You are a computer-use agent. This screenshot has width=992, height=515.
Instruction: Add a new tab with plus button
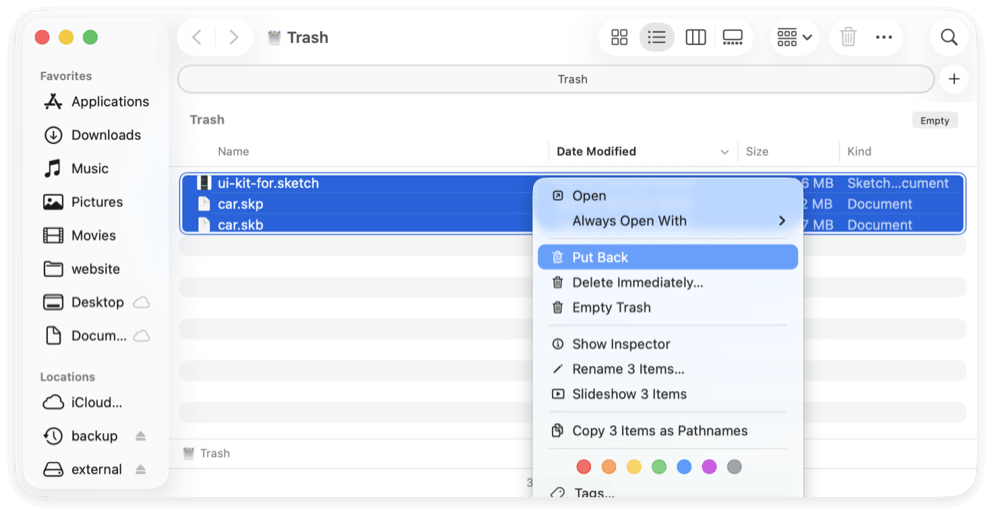pos(954,79)
